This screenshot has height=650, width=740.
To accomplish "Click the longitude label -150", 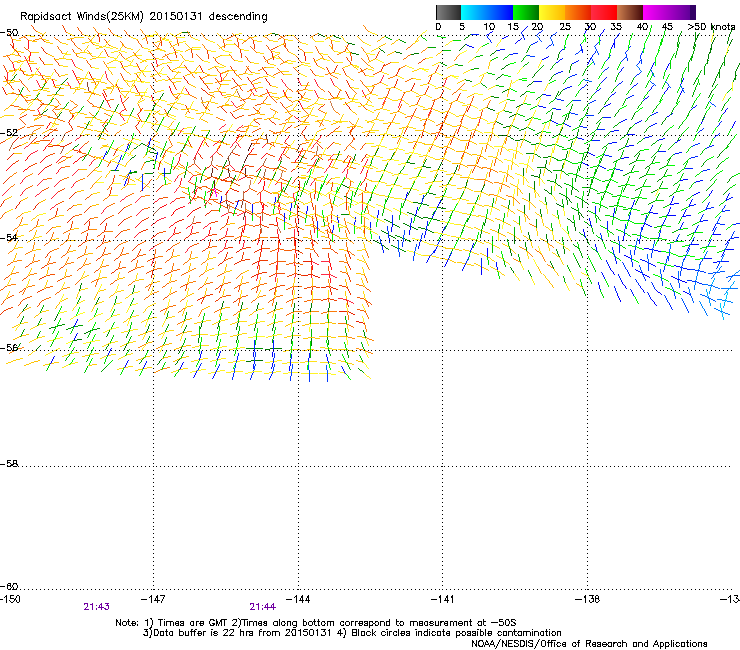I will (x=10, y=599).
